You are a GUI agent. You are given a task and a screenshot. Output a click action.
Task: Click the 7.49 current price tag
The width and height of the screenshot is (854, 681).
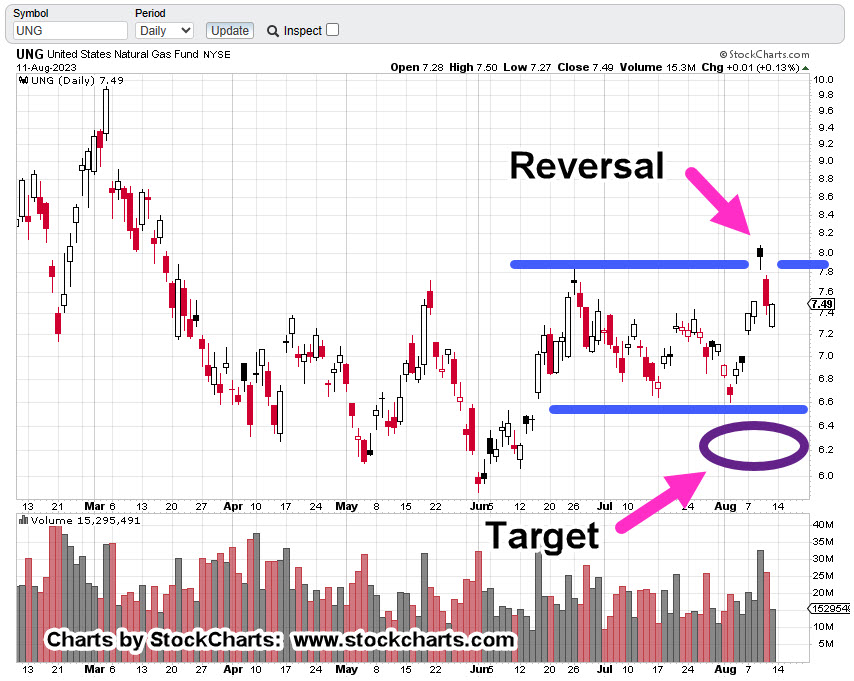[822, 304]
